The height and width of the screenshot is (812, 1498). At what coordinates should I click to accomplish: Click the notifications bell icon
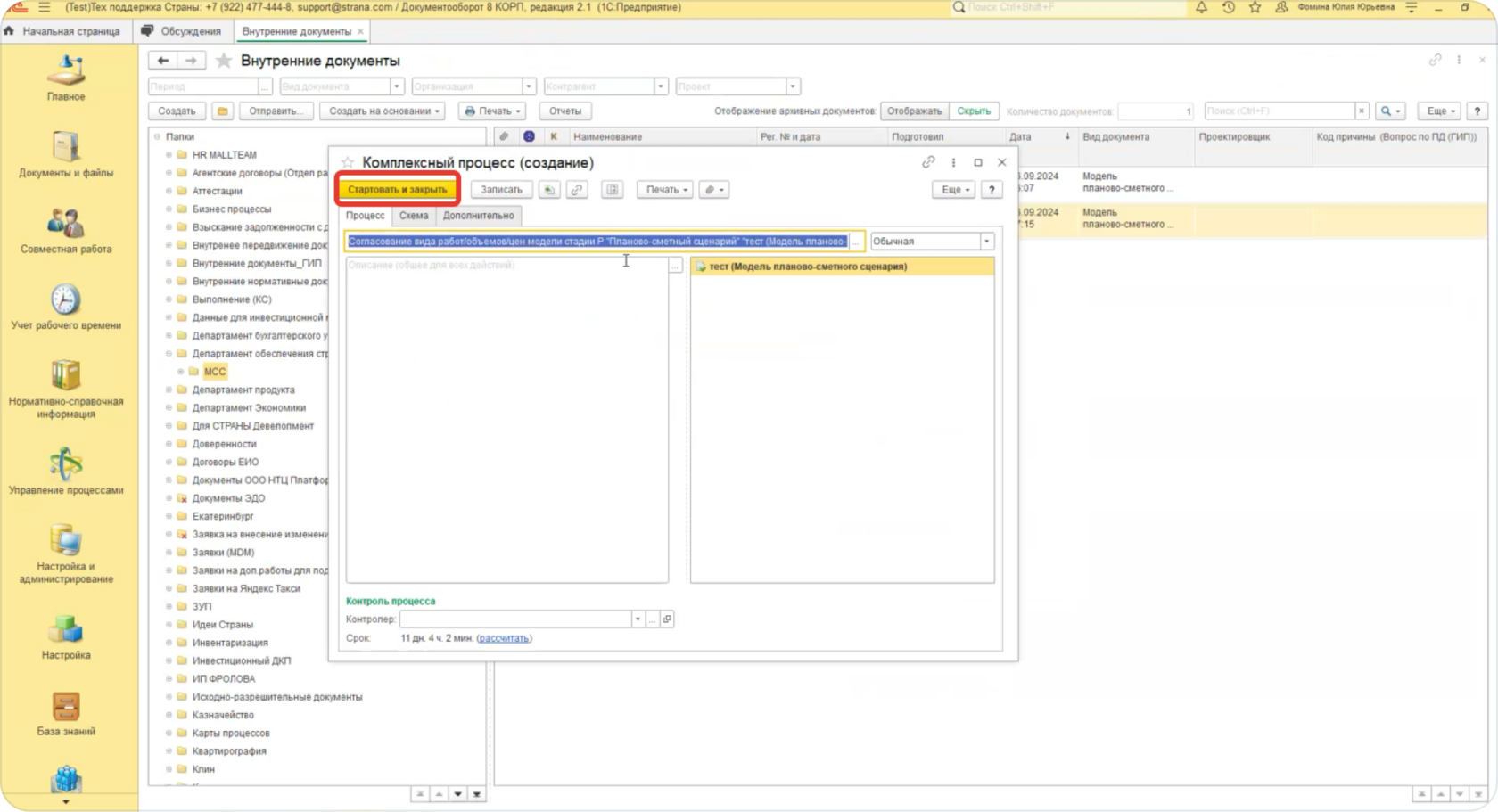pyautogui.click(x=1201, y=7)
